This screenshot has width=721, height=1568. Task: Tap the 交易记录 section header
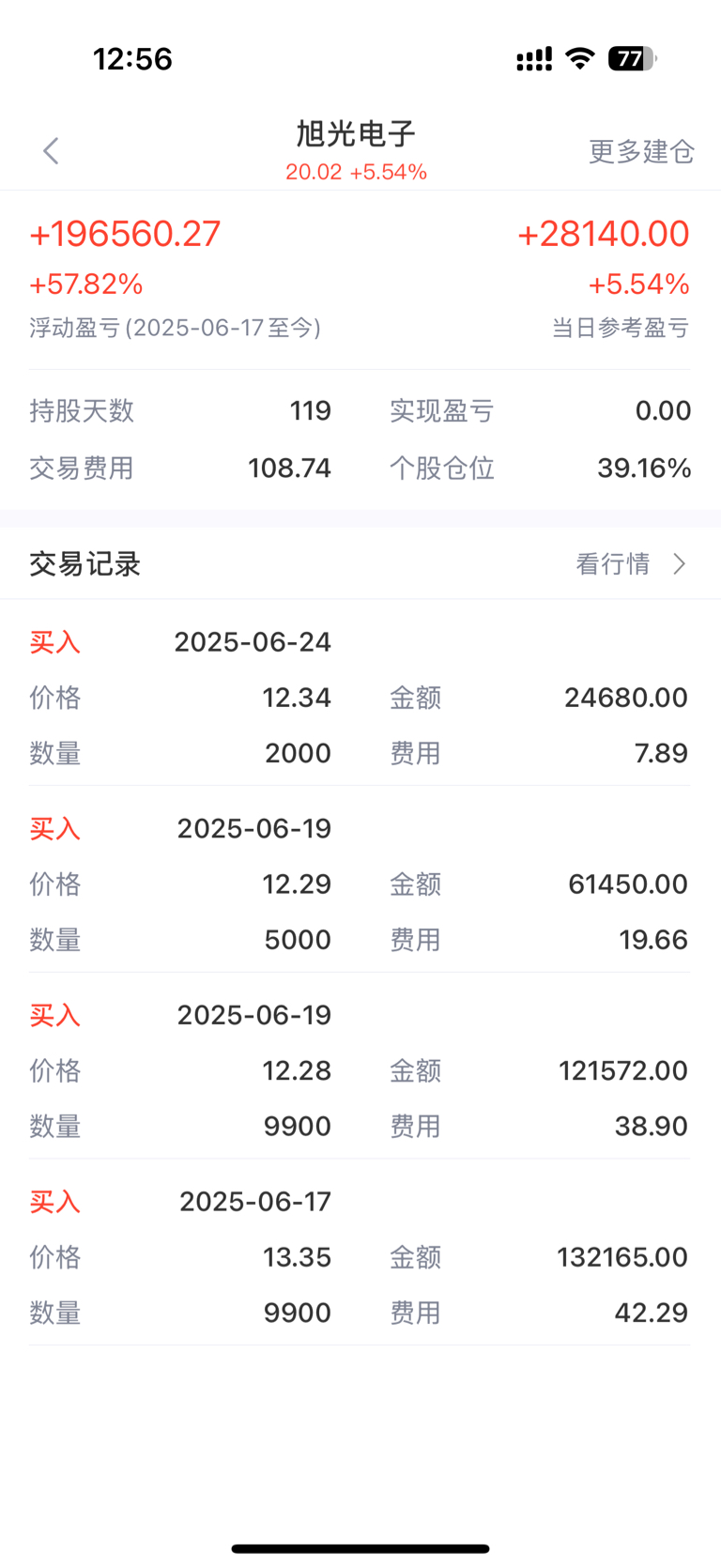[84, 563]
